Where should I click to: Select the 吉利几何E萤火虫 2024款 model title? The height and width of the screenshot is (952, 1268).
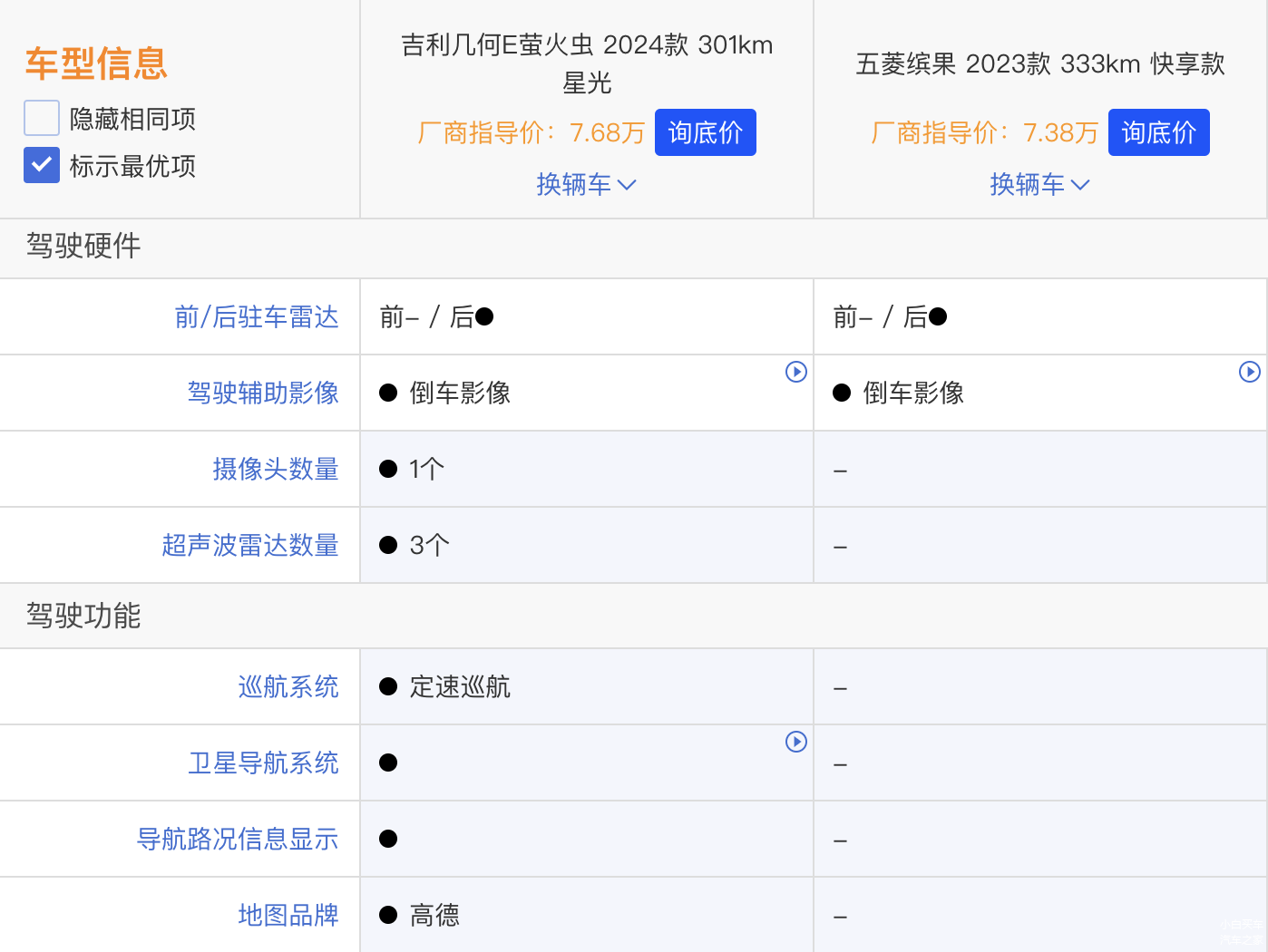pyautogui.click(x=587, y=63)
